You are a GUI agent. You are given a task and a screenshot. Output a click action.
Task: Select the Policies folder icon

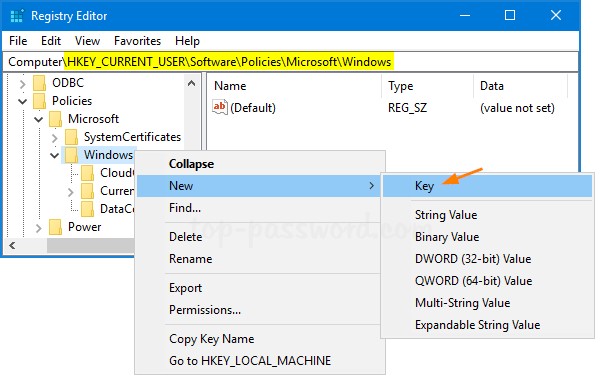click(x=39, y=101)
